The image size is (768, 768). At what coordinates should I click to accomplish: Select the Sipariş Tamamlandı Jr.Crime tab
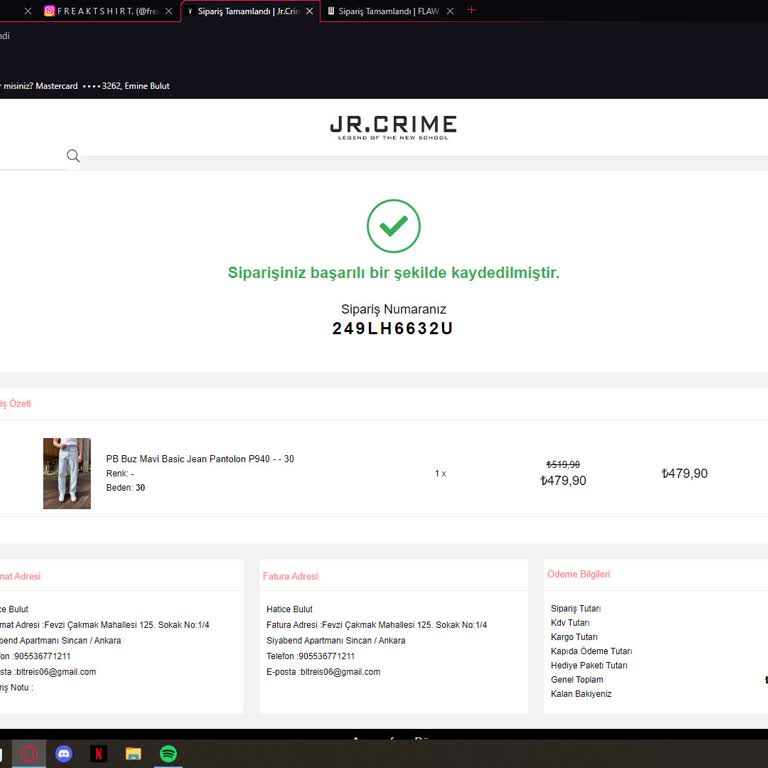click(249, 11)
